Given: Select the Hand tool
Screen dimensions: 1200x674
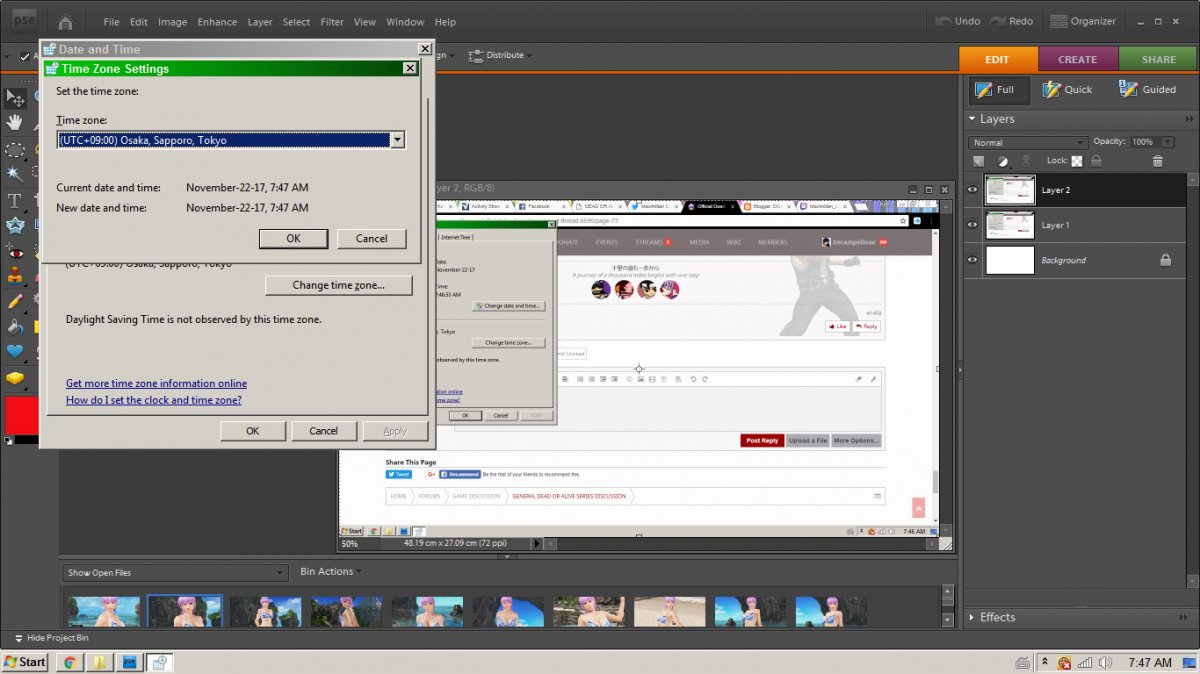Looking at the screenshot, I should (15, 123).
